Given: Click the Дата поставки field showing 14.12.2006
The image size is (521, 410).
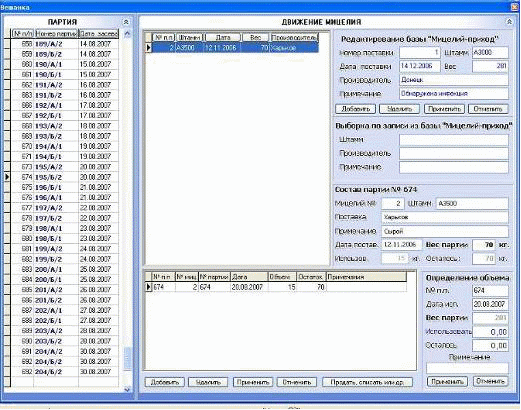Looking at the screenshot, I should [420, 66].
